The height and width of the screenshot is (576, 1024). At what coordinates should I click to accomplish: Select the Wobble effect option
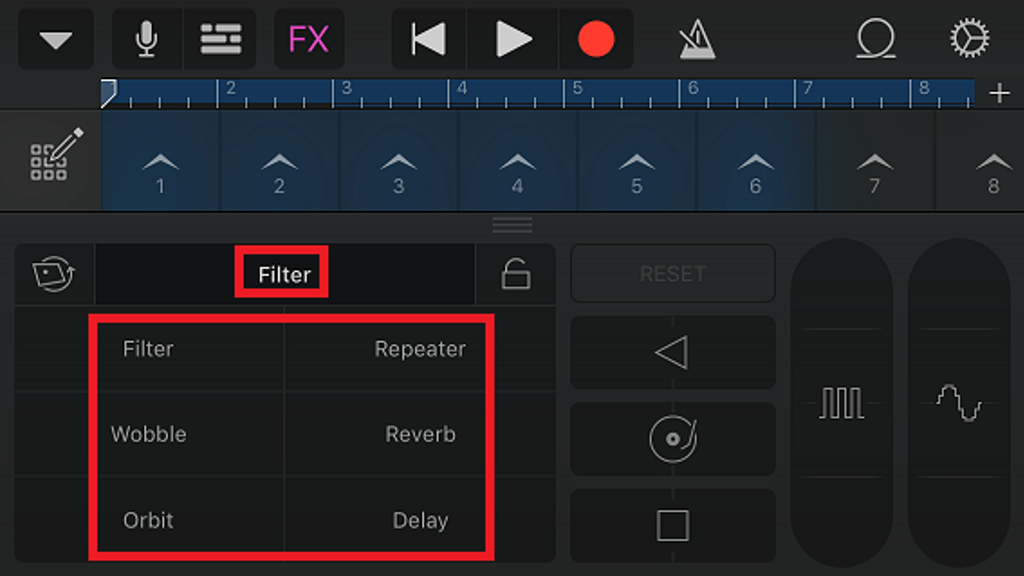(149, 434)
